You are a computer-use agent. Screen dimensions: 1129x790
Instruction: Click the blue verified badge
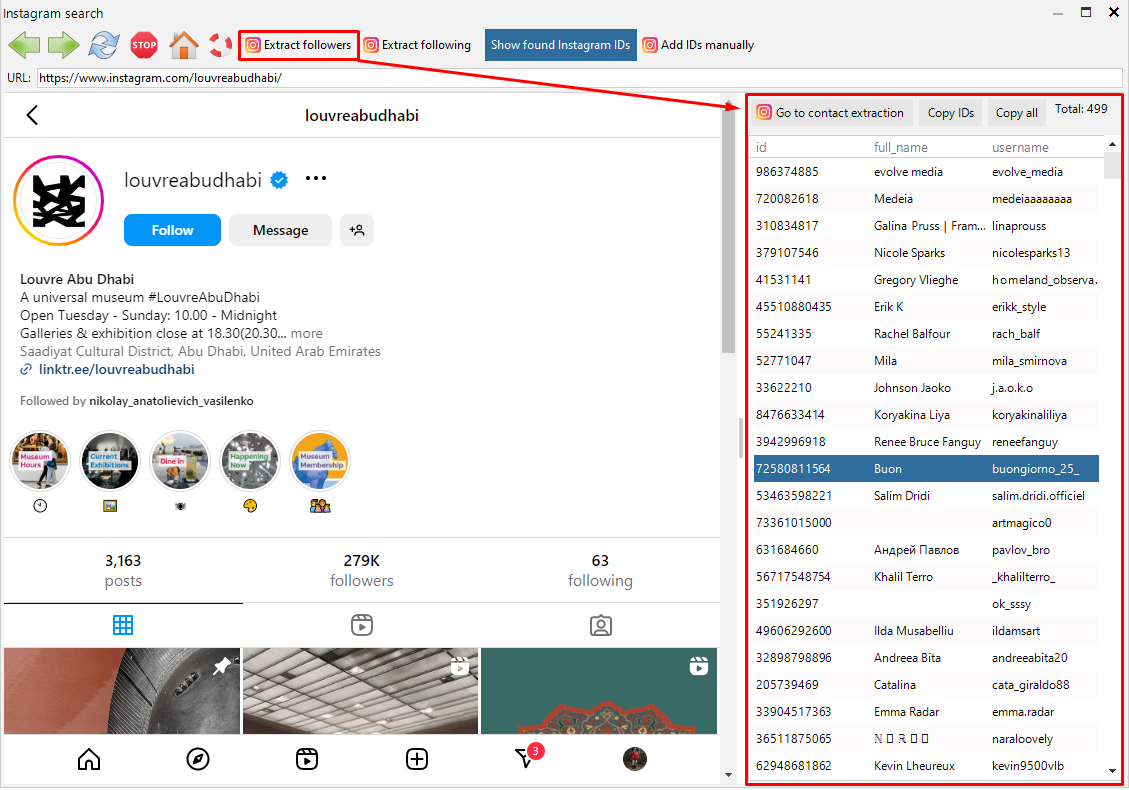tap(279, 180)
